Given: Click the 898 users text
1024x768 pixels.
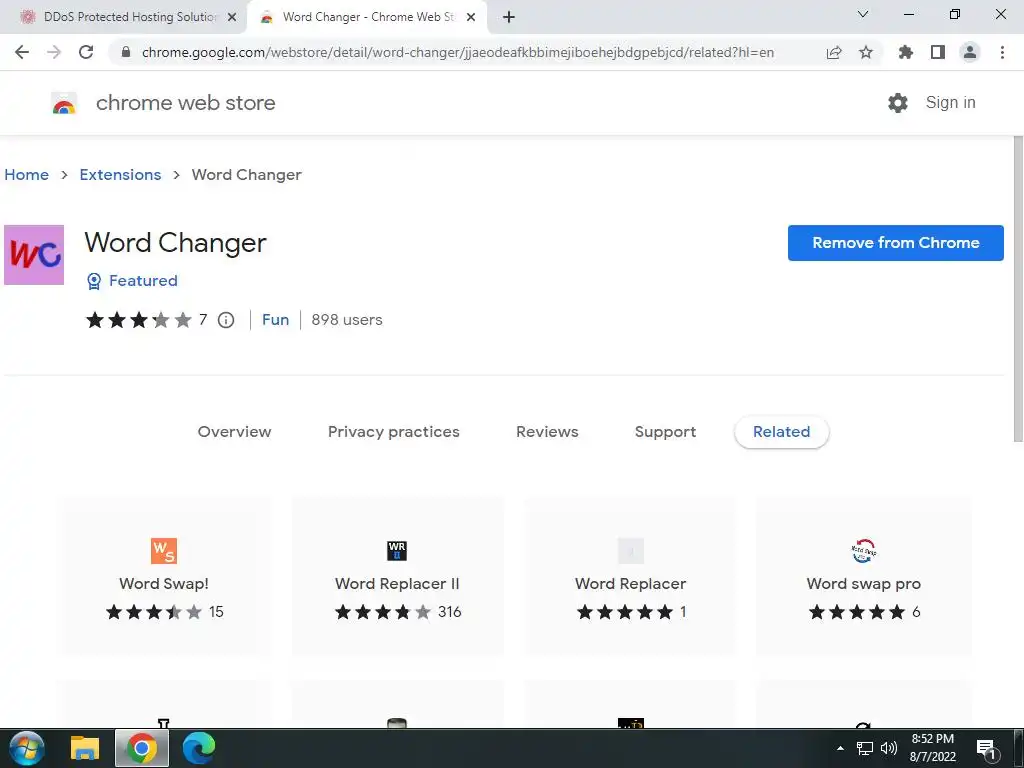Looking at the screenshot, I should pyautogui.click(x=347, y=320).
